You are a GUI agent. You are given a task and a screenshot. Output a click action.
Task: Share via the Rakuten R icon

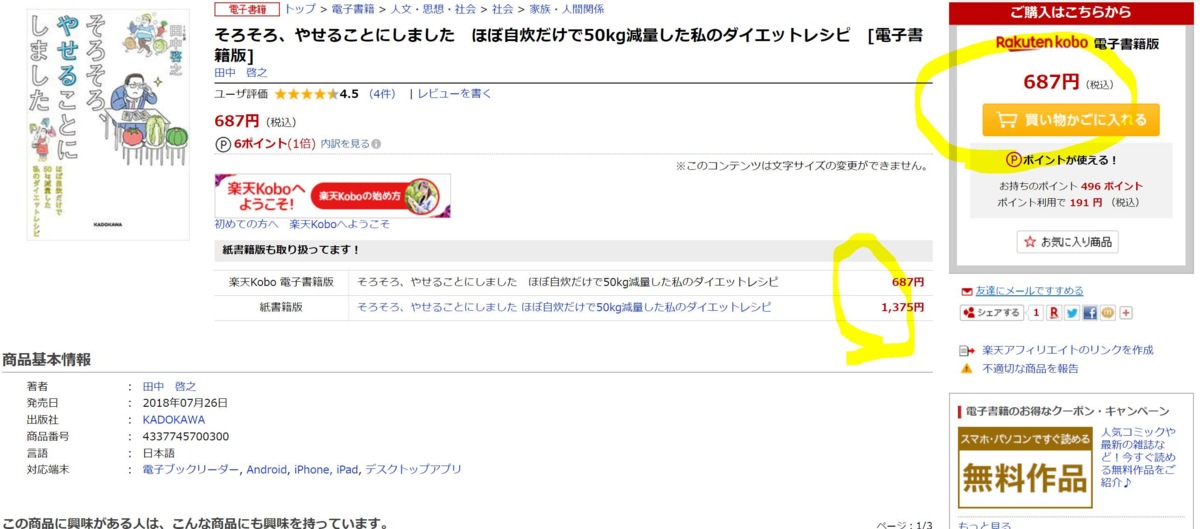point(1053,313)
